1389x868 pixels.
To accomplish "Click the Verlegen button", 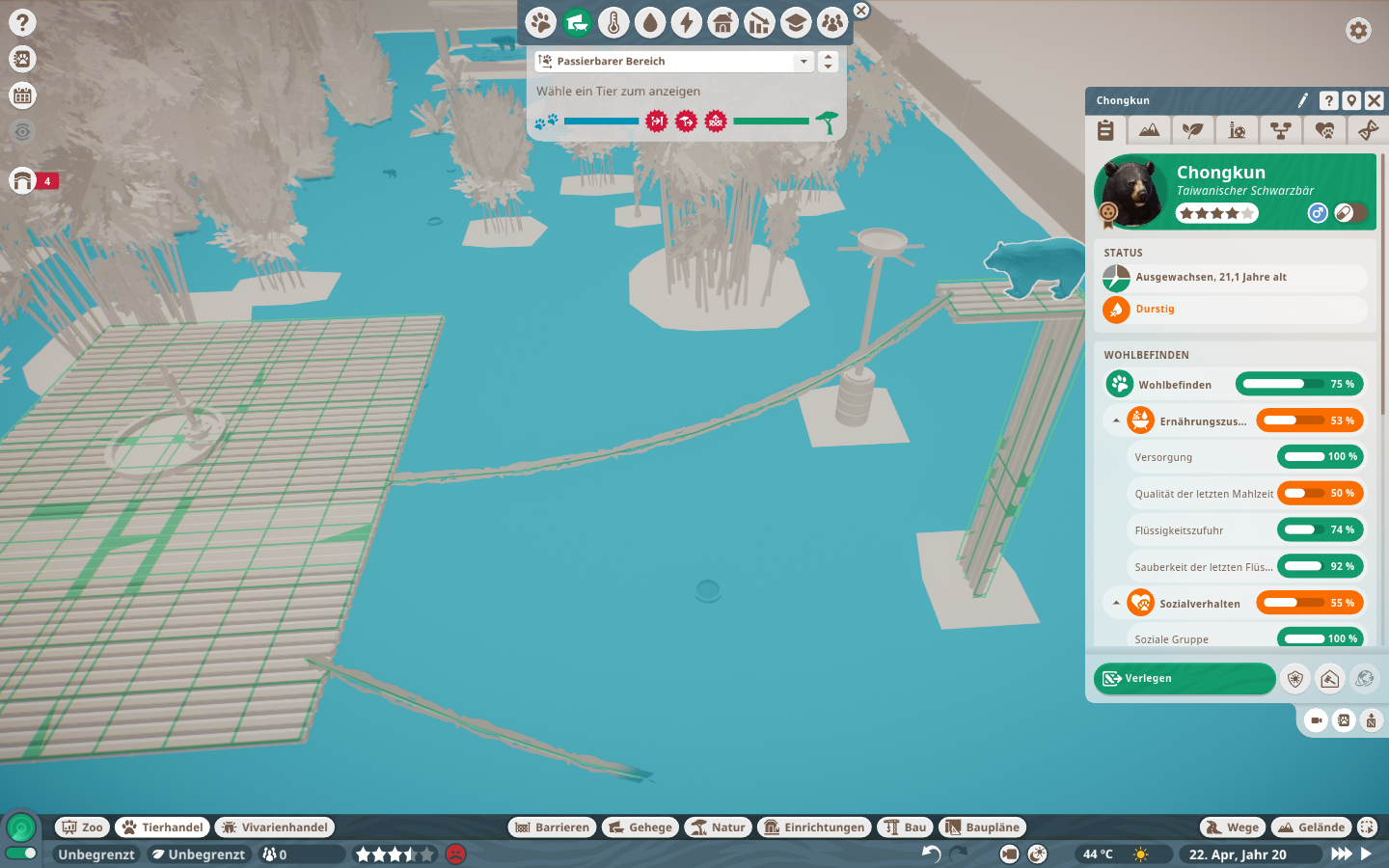I will [x=1185, y=678].
